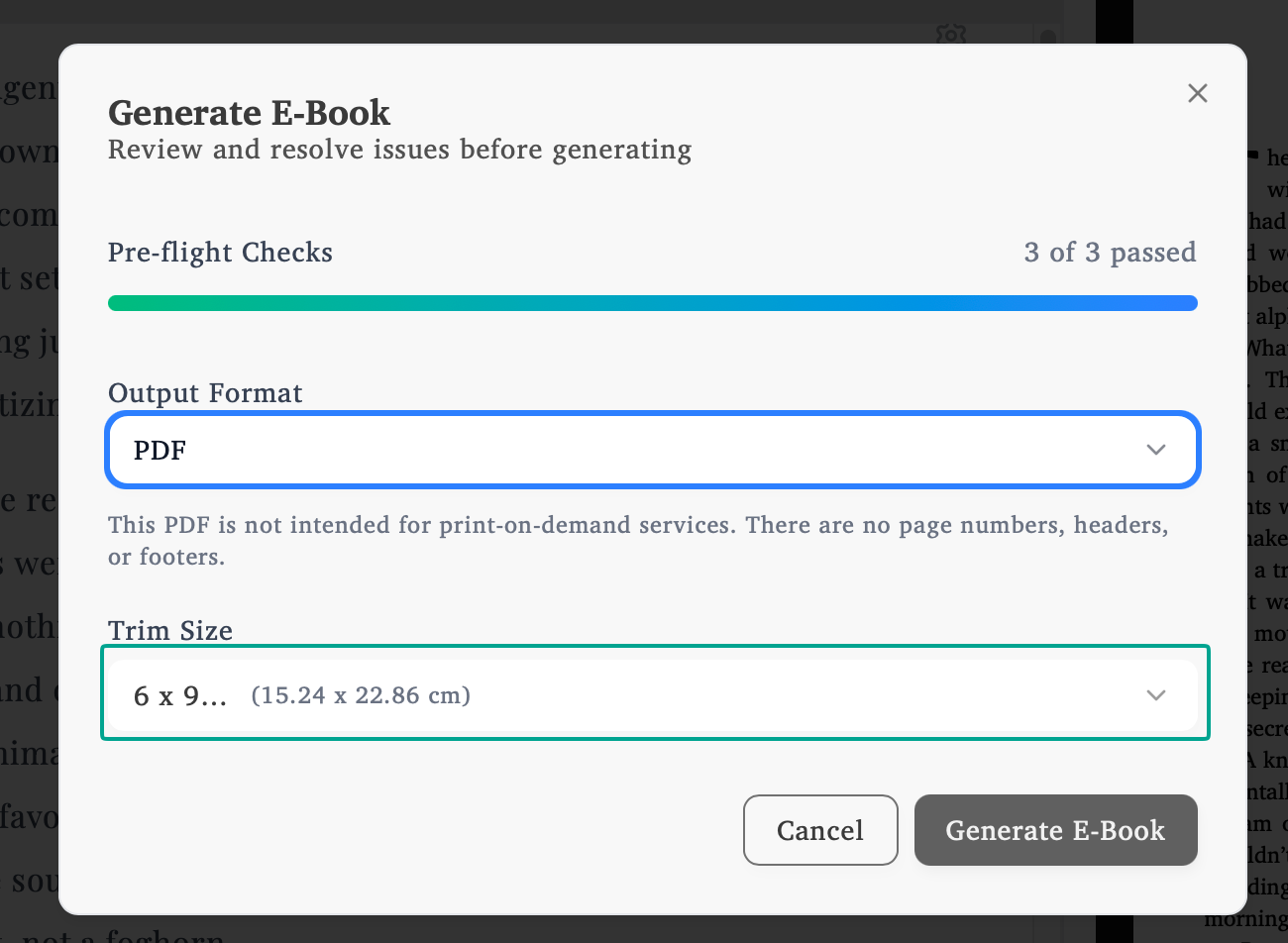Click the note about print-on-demand services
The height and width of the screenshot is (943, 1288).
[638, 540]
